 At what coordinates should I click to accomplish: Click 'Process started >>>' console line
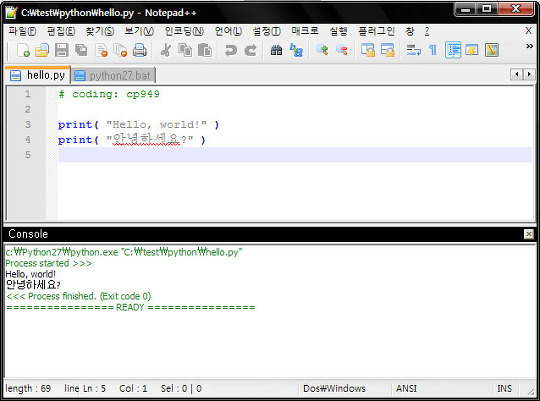tap(49, 264)
